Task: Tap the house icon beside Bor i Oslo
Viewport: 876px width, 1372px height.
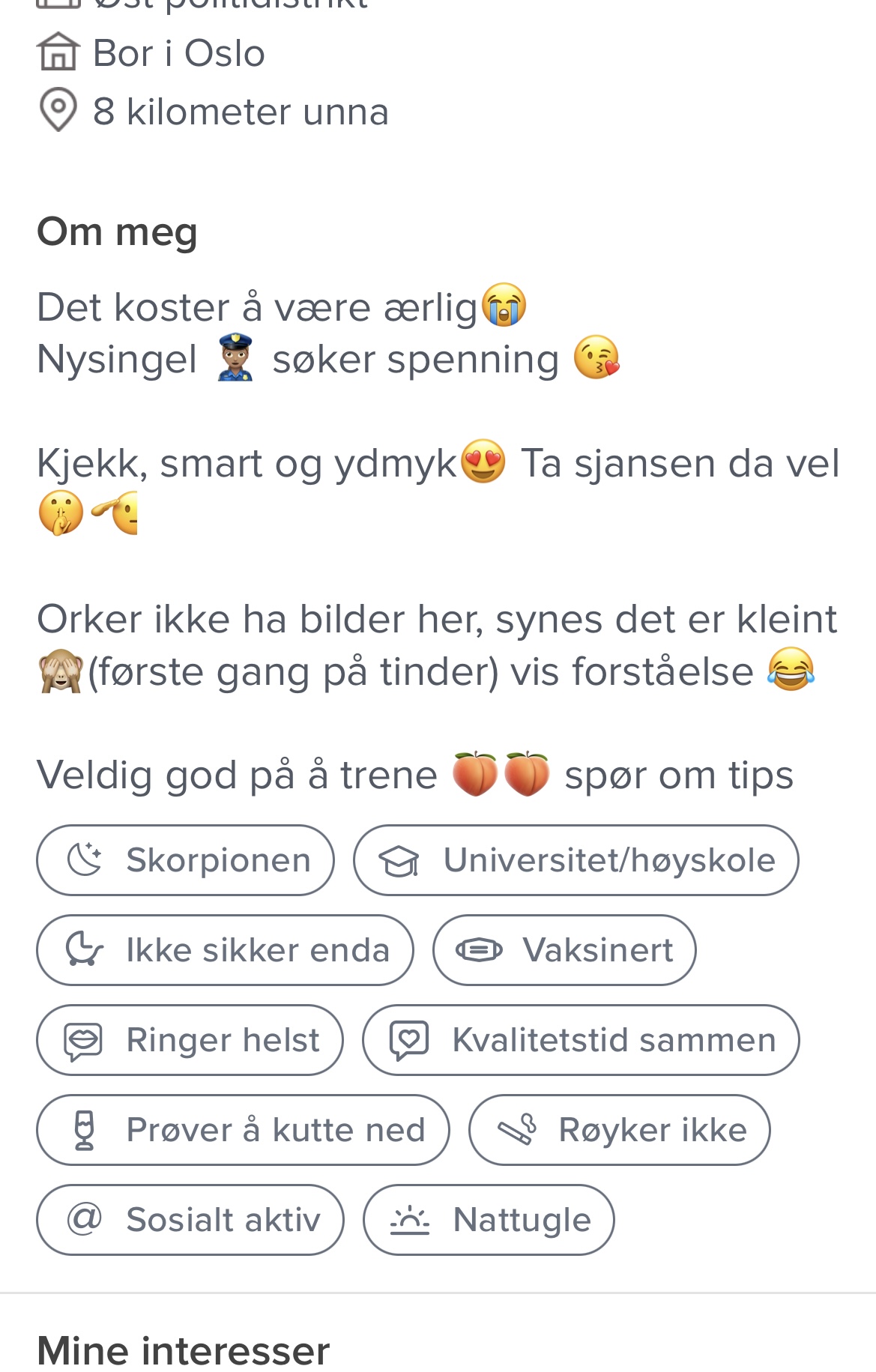Action: (58, 52)
